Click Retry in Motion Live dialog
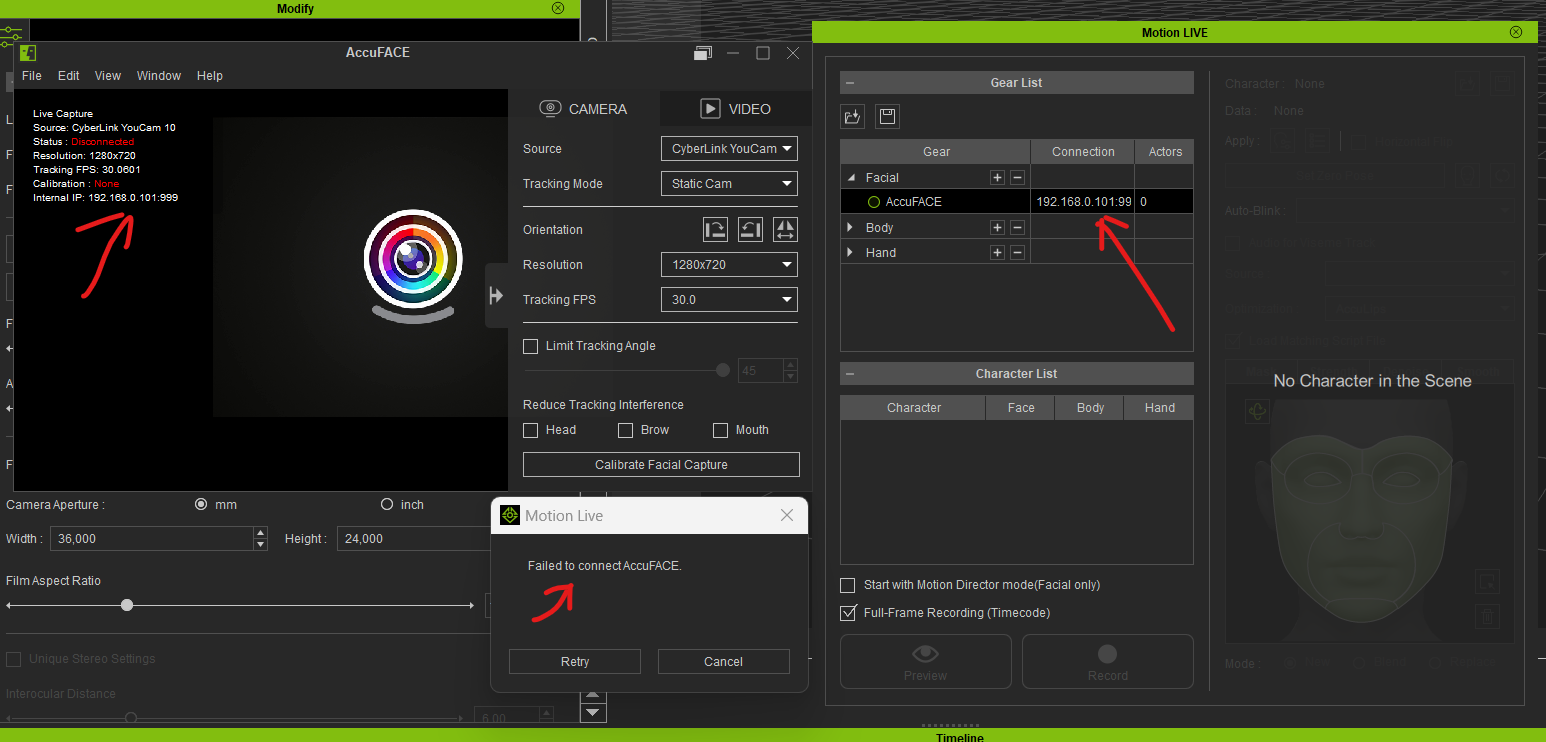1546x742 pixels. pyautogui.click(x=575, y=662)
